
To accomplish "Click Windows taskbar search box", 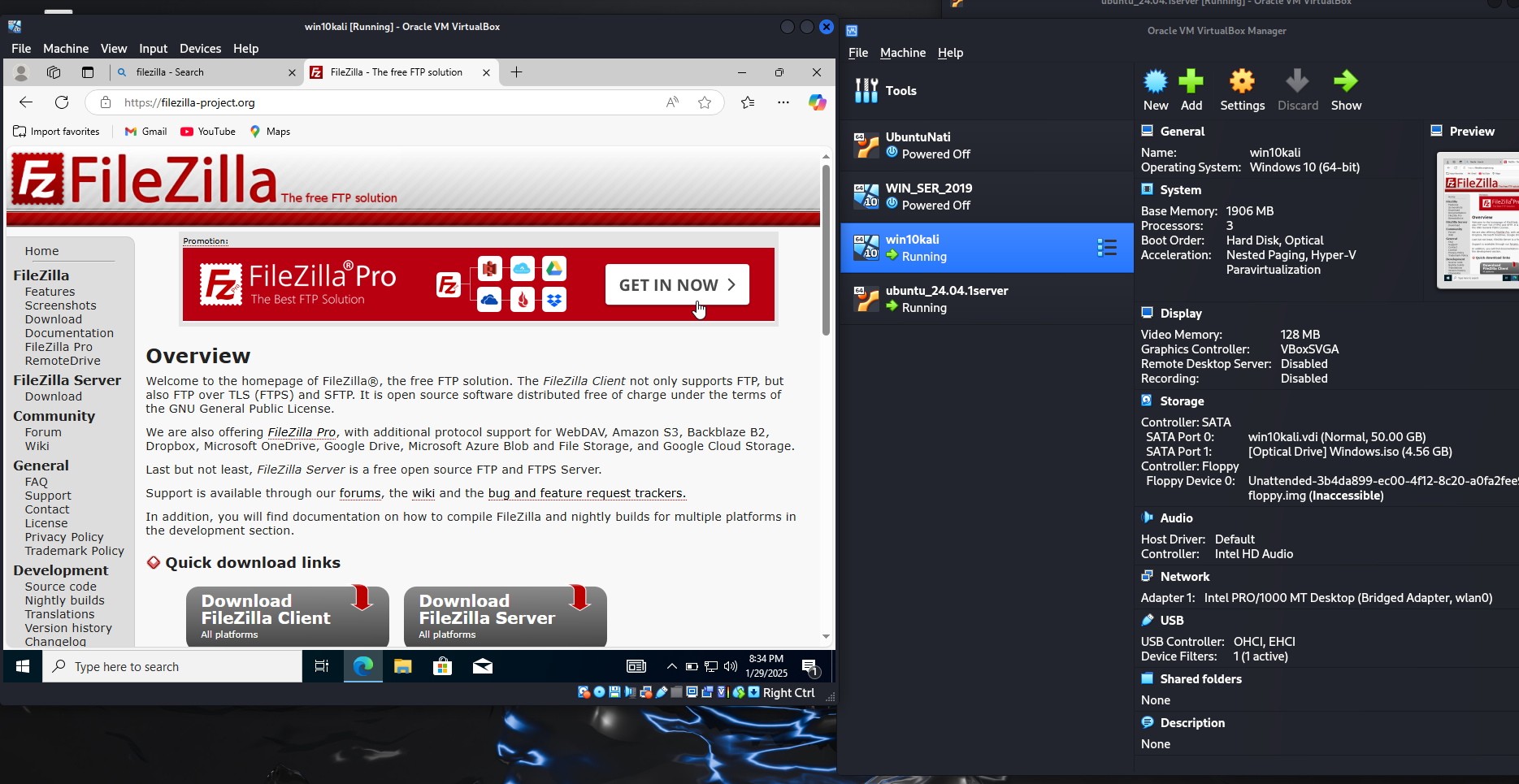I will pos(172,666).
